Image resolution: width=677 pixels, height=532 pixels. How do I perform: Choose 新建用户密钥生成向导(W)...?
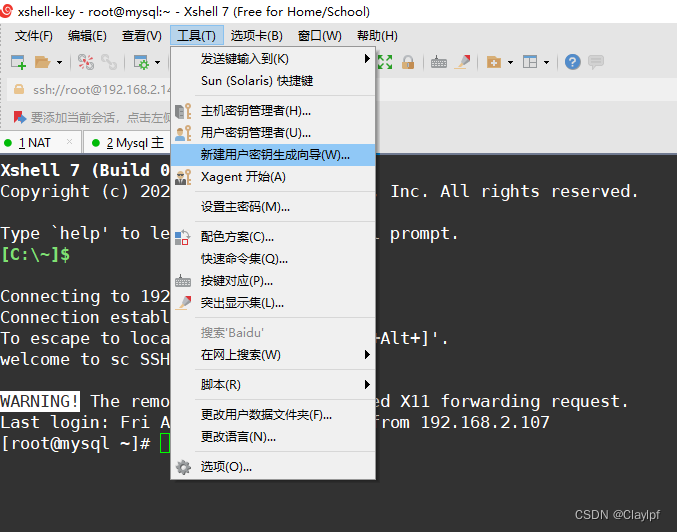[273, 155]
